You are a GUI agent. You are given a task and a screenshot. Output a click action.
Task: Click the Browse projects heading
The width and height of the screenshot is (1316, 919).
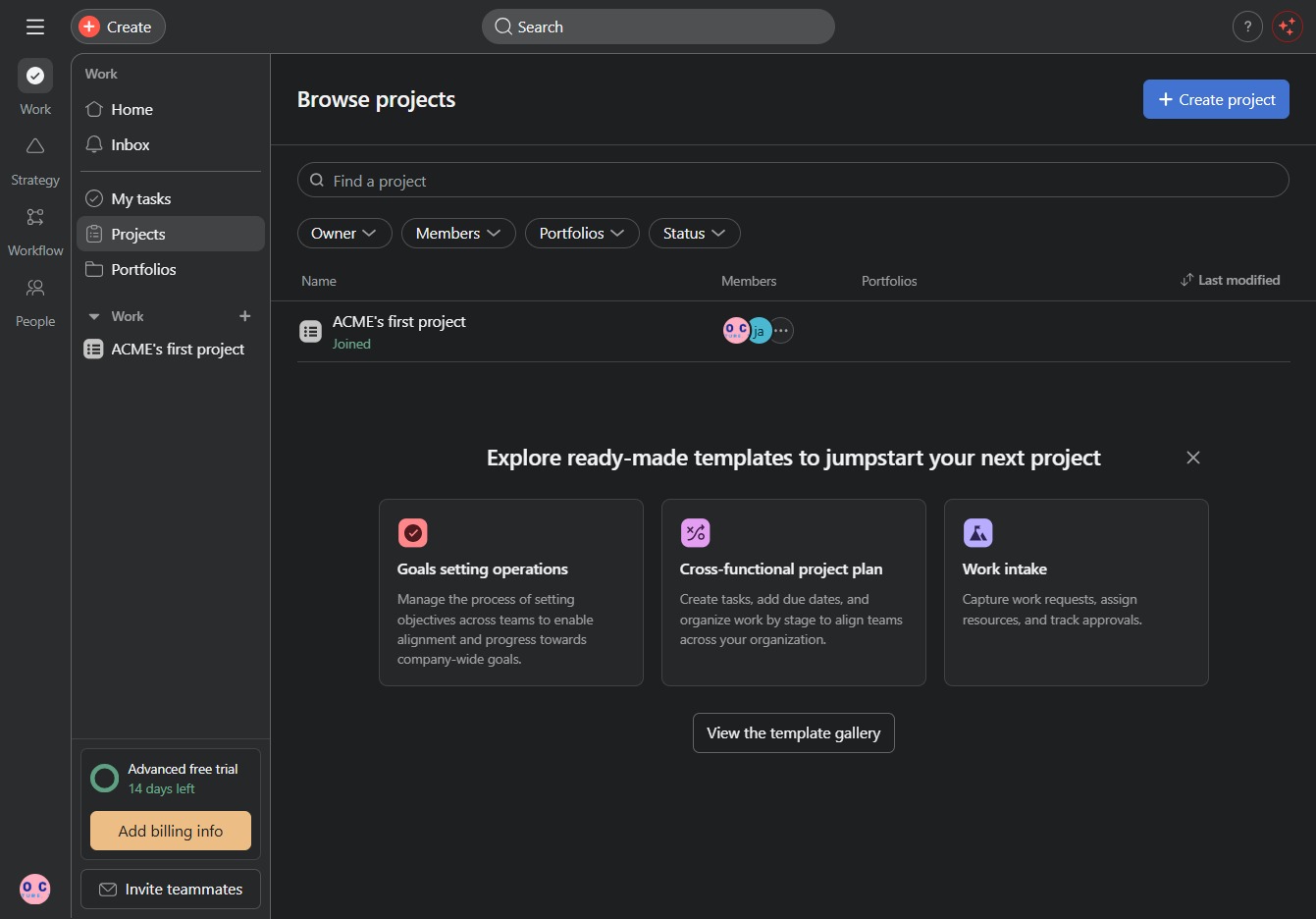376,99
